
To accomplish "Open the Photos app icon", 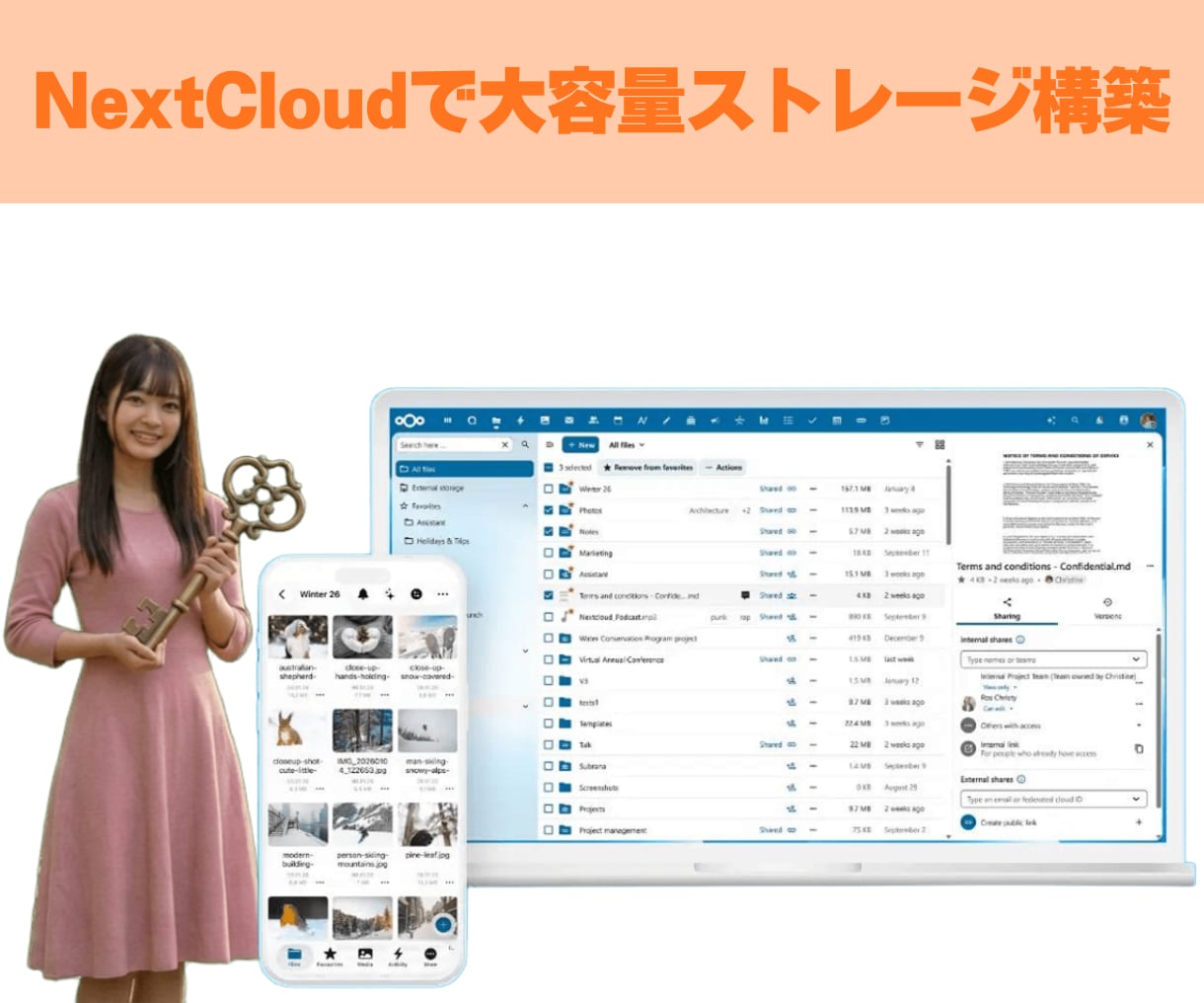I will tap(544, 421).
